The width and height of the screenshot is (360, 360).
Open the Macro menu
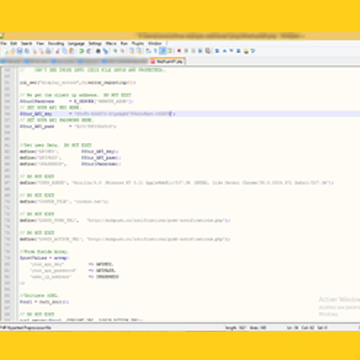[x=111, y=44]
